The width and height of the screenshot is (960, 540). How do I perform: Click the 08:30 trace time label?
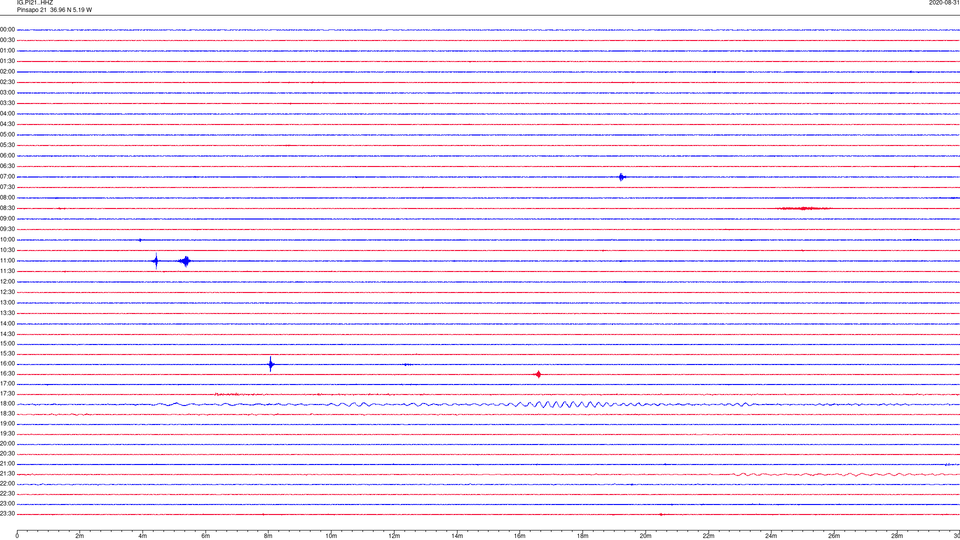[7, 208]
